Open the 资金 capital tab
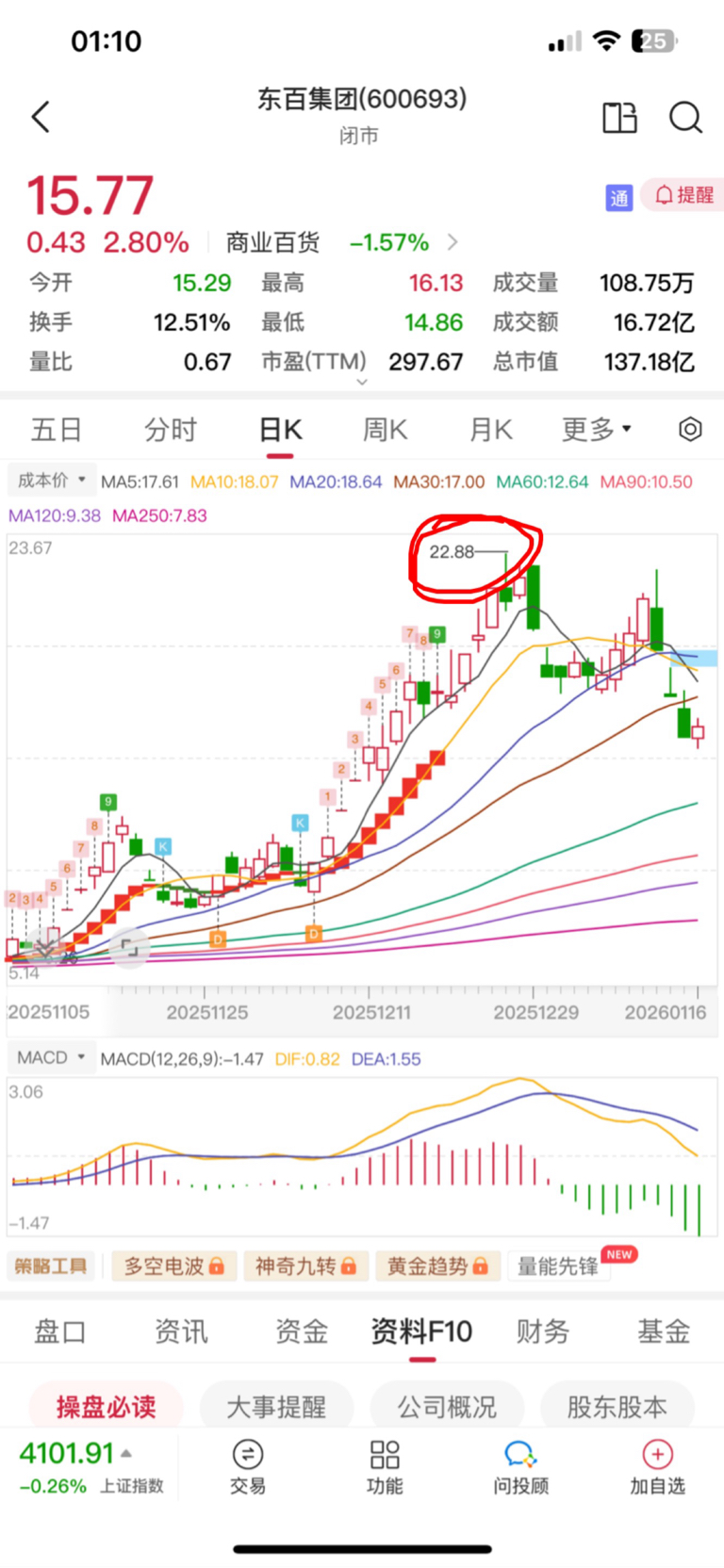The width and height of the screenshot is (724, 1568). [x=302, y=1331]
